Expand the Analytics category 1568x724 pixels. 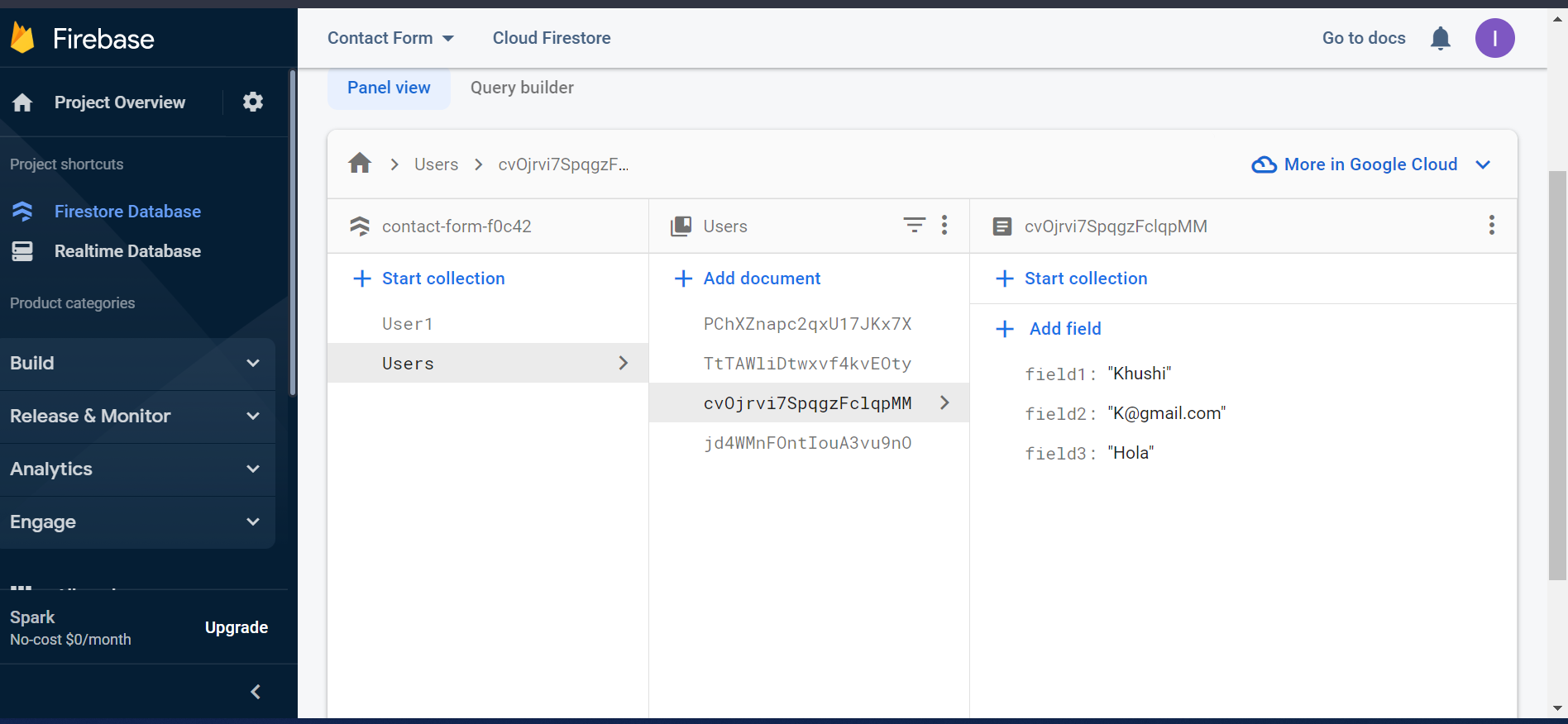coord(137,469)
